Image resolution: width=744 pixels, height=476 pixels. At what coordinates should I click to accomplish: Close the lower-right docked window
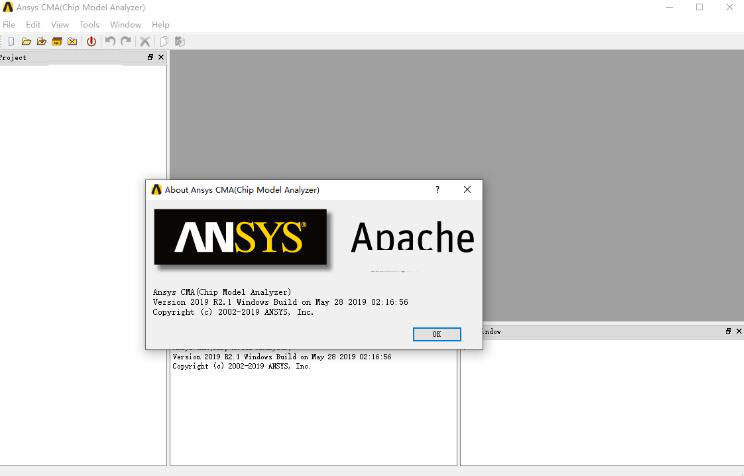(739, 331)
